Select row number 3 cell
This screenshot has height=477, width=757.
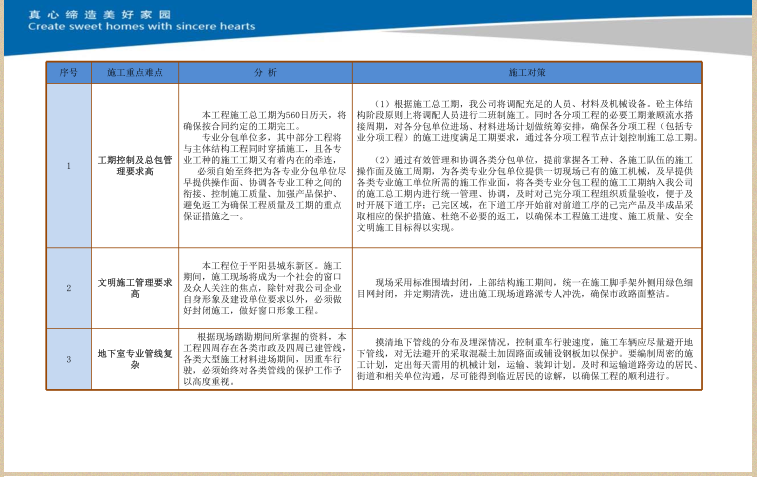pos(68,358)
